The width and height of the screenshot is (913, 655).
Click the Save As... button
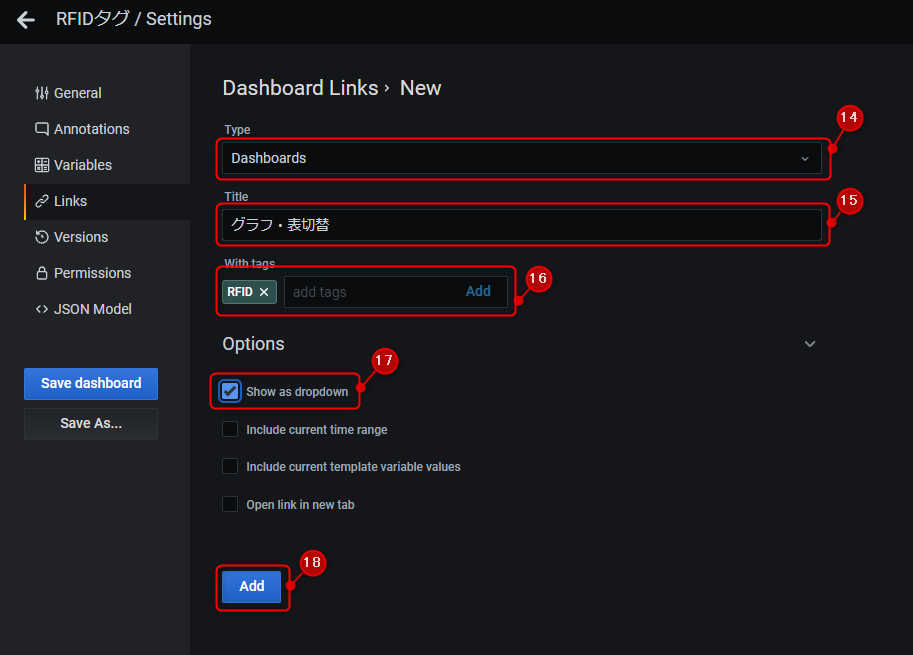click(90, 423)
